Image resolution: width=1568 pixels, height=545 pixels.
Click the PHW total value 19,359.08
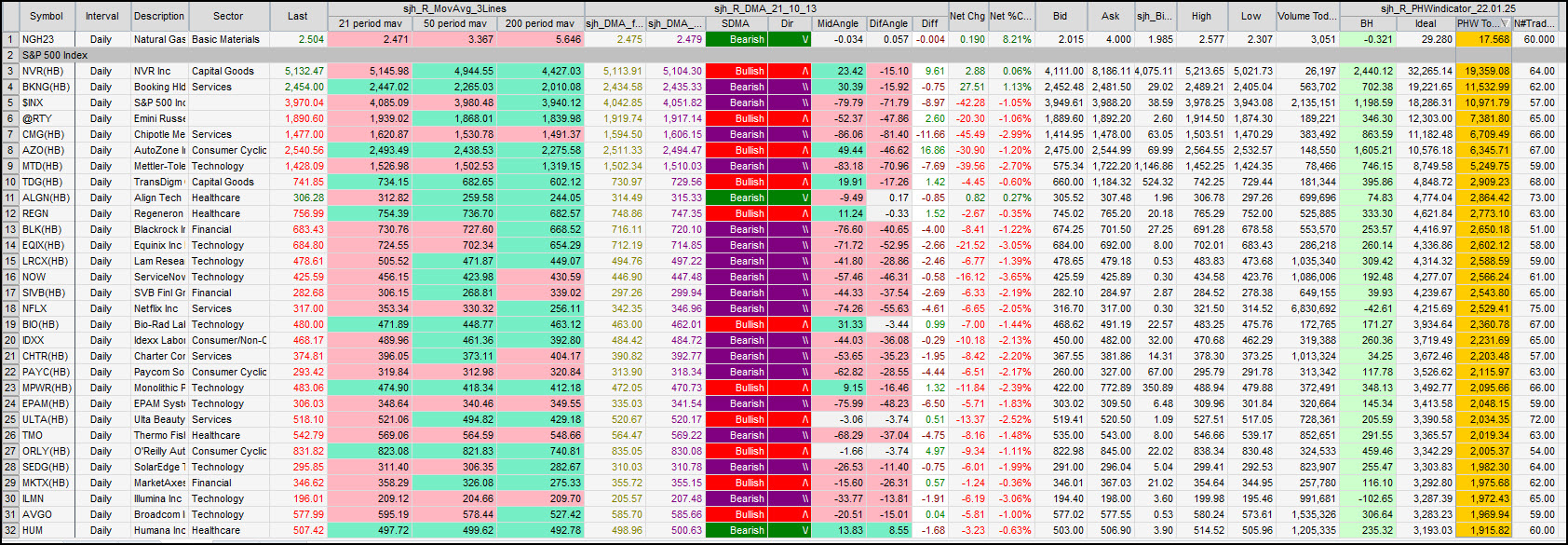tap(1487, 71)
